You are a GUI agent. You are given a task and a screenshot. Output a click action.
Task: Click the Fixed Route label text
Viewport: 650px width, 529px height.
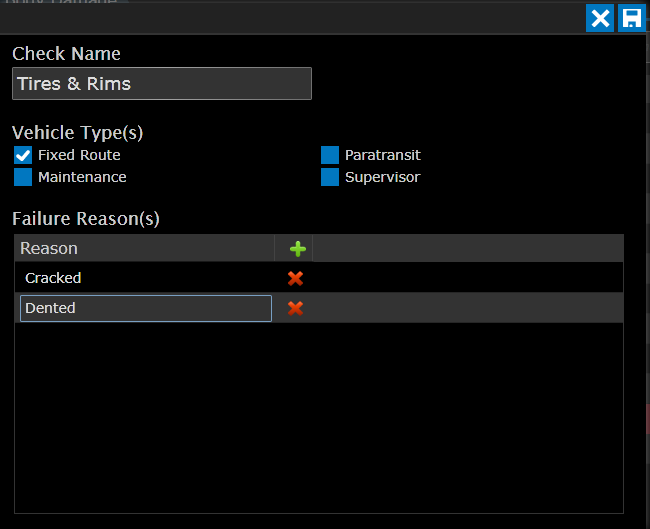(x=79, y=155)
